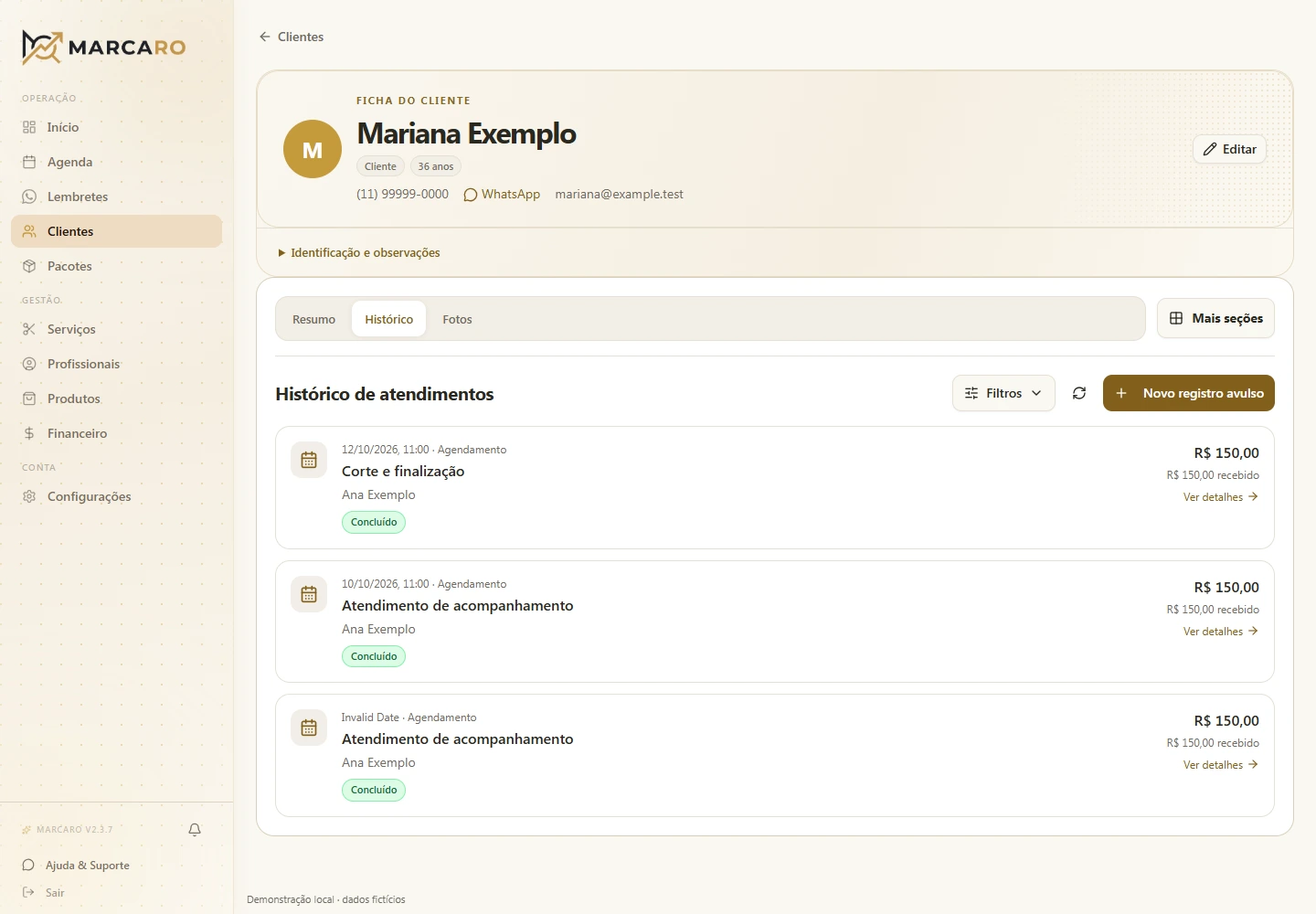Open Mais seções menu
The height and width of the screenshot is (914, 1316).
tap(1215, 318)
